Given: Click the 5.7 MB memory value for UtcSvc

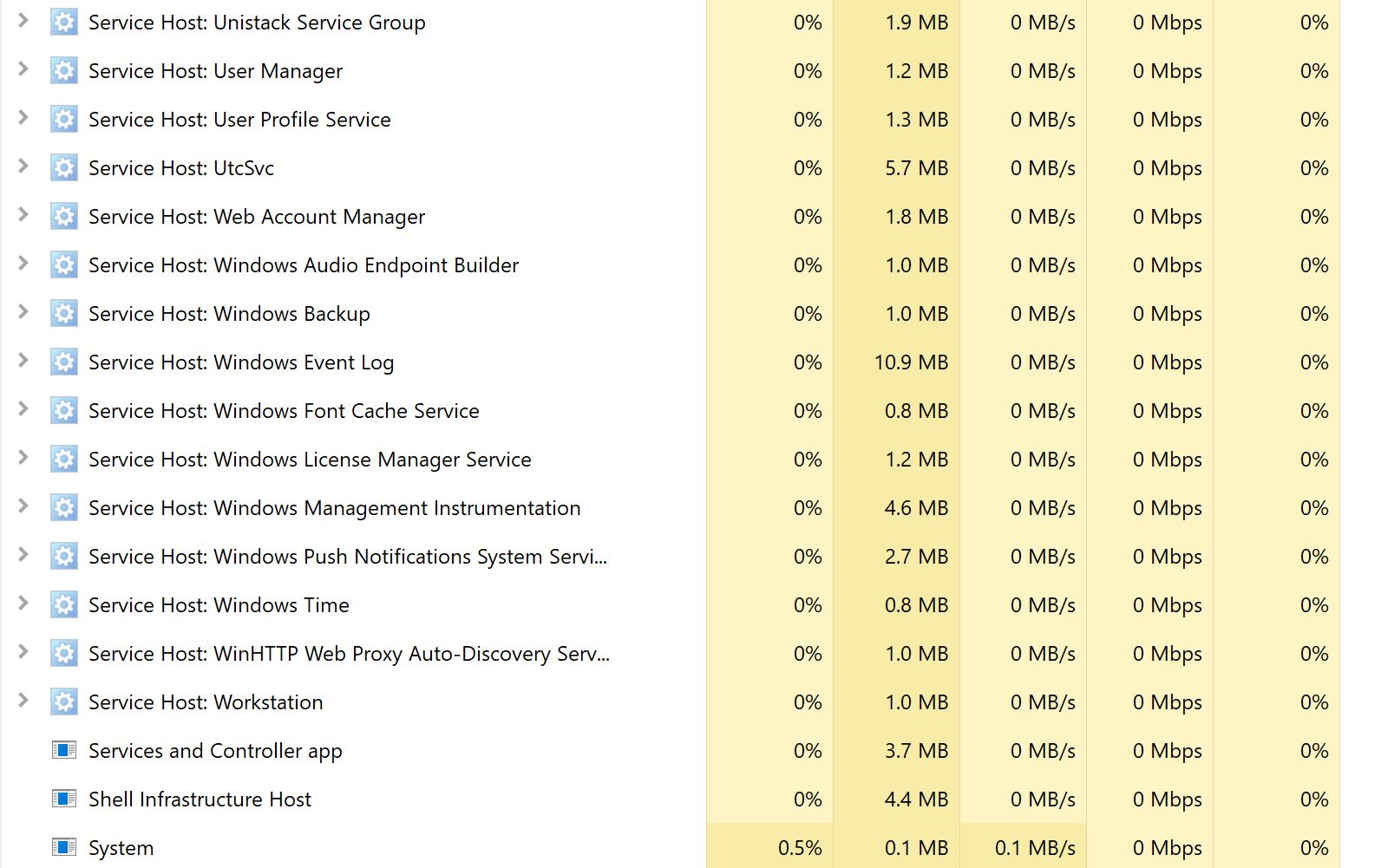Looking at the screenshot, I should (x=916, y=168).
